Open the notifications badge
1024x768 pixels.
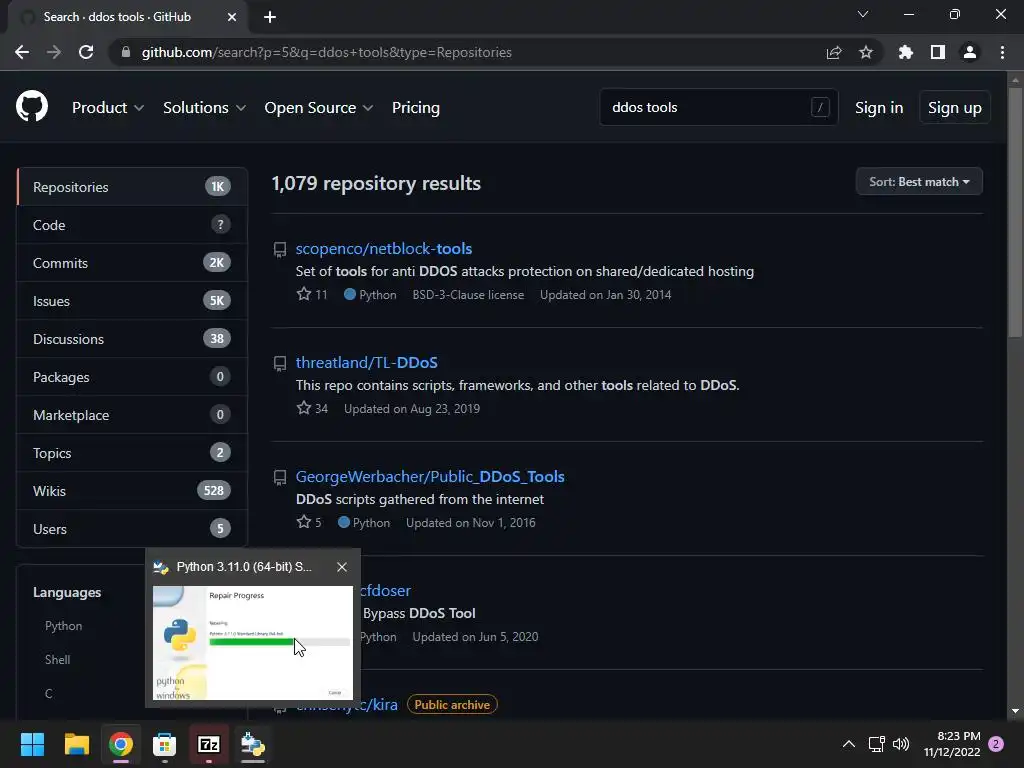tap(996, 744)
